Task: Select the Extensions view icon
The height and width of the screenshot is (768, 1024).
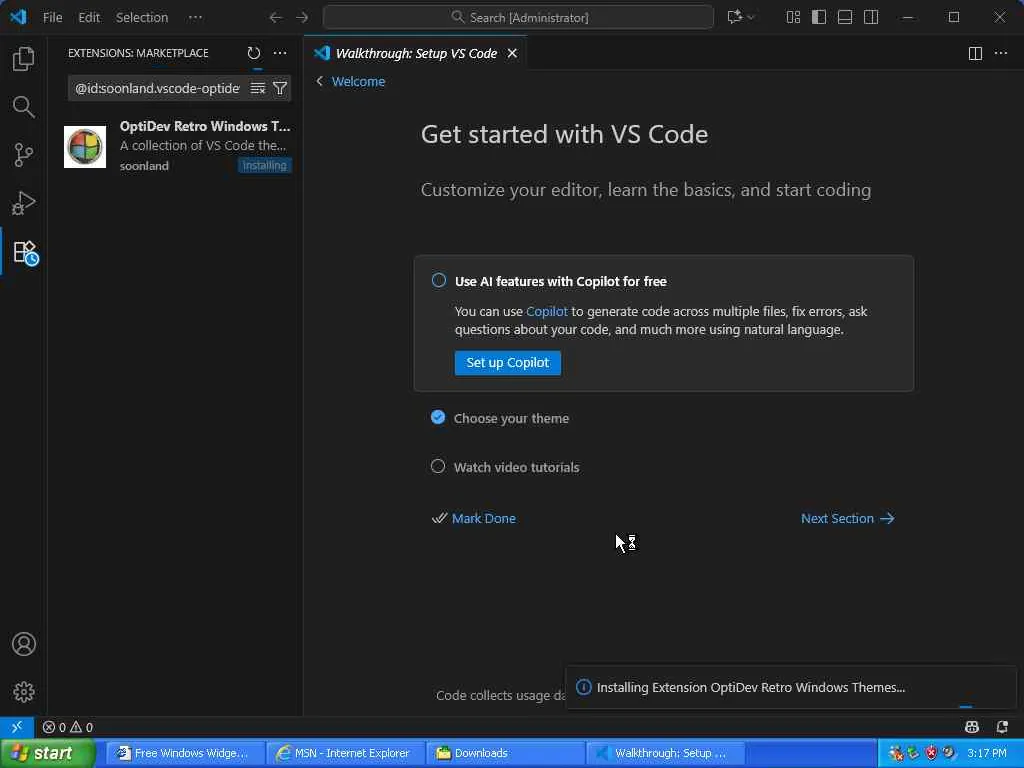Action: (25, 252)
